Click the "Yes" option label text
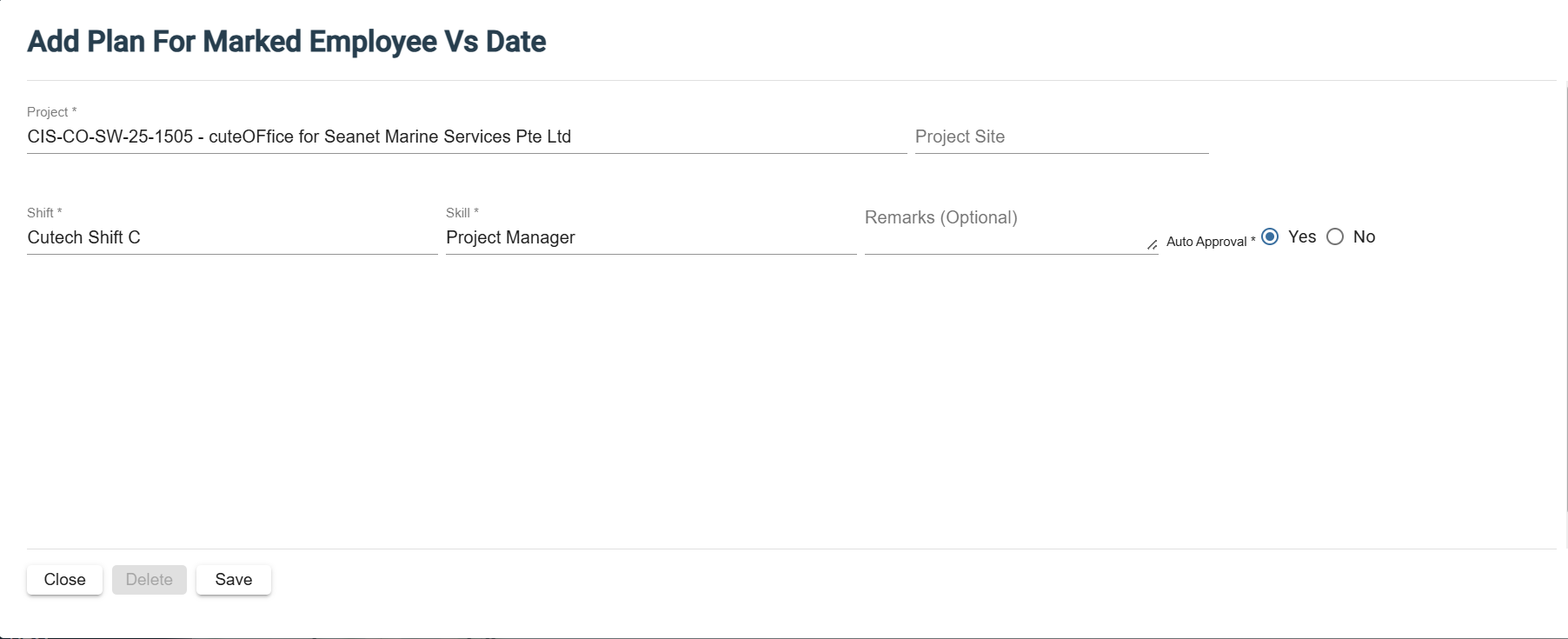Viewport: 1568px width, 639px height. (x=1302, y=236)
